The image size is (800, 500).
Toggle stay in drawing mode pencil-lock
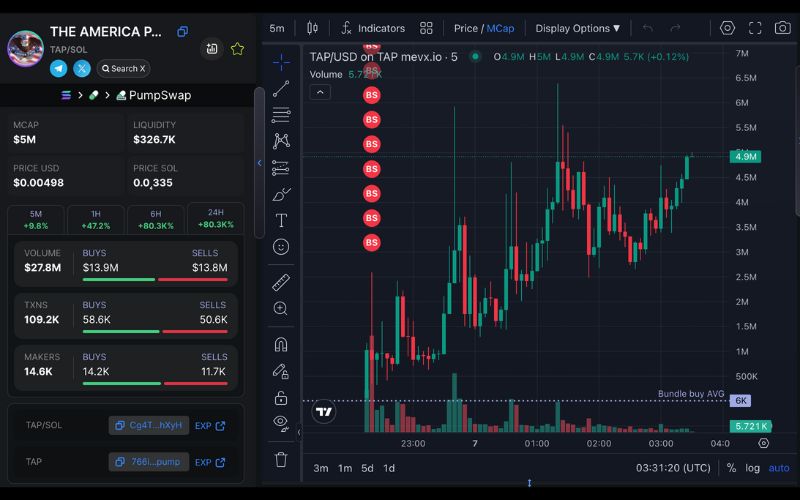[x=281, y=371]
